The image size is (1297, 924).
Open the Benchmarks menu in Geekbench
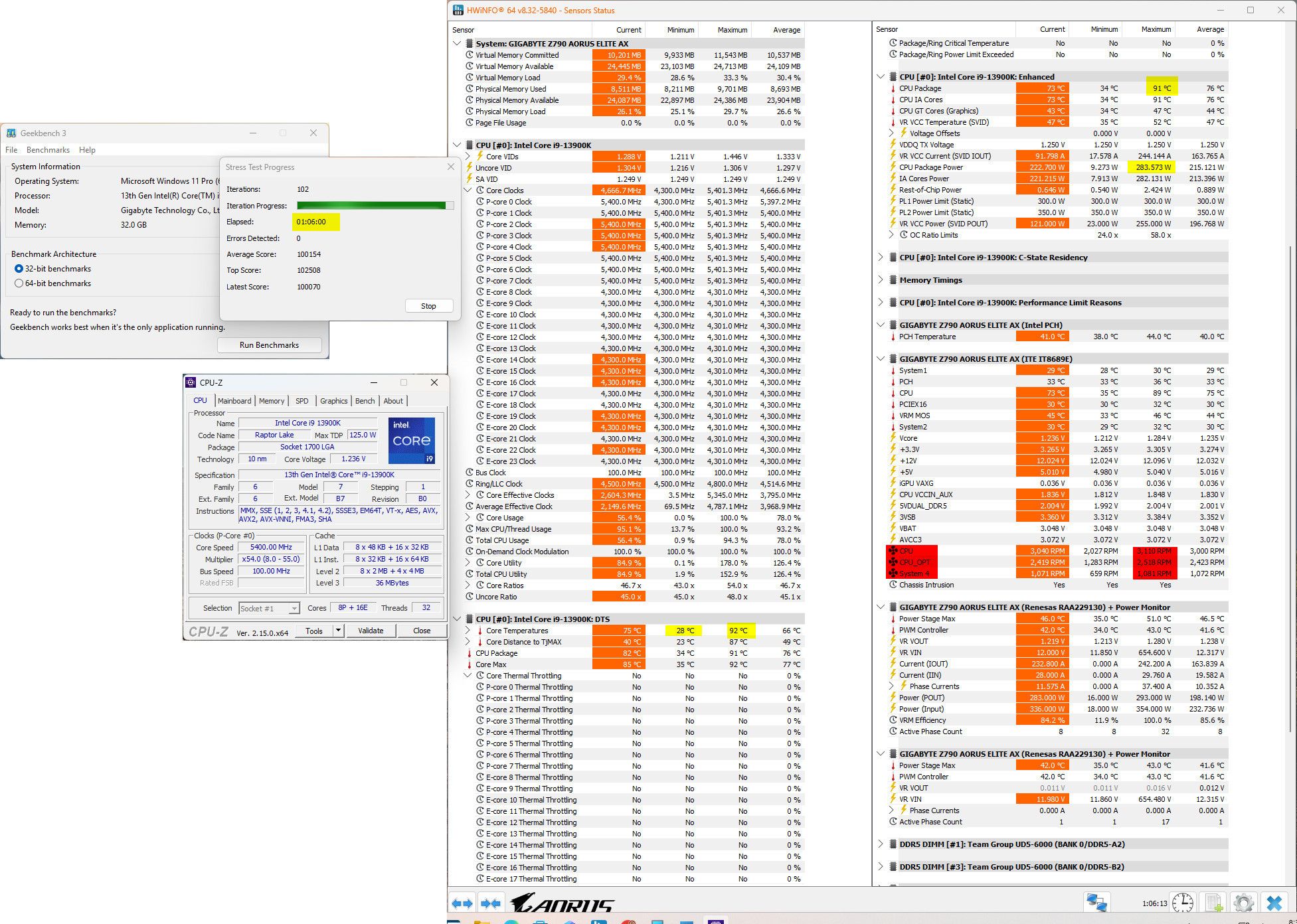pyautogui.click(x=48, y=150)
